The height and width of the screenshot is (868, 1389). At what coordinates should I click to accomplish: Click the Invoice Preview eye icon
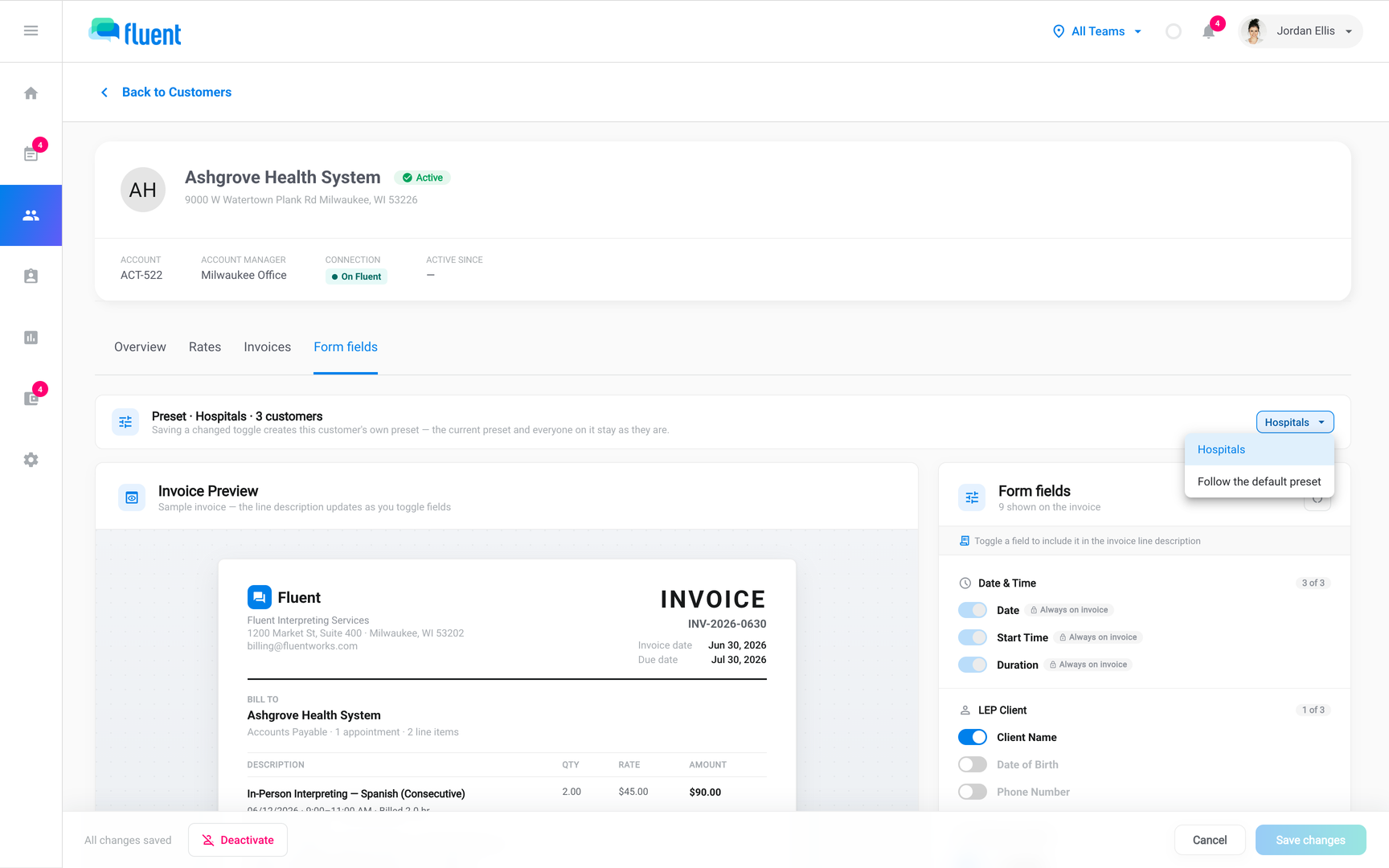click(x=132, y=497)
